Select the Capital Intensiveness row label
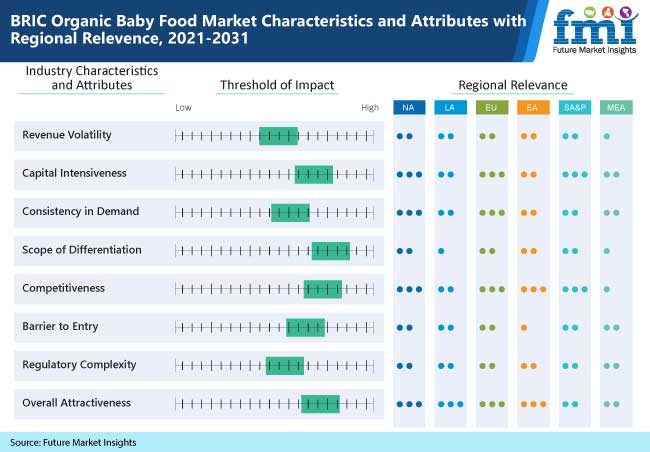Image resolution: width=650 pixels, height=452 pixels. click(x=74, y=173)
